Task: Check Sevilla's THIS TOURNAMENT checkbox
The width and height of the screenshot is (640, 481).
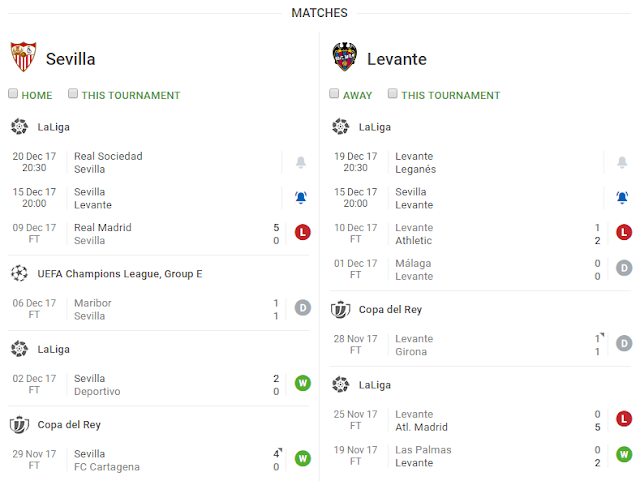Action: click(x=73, y=94)
